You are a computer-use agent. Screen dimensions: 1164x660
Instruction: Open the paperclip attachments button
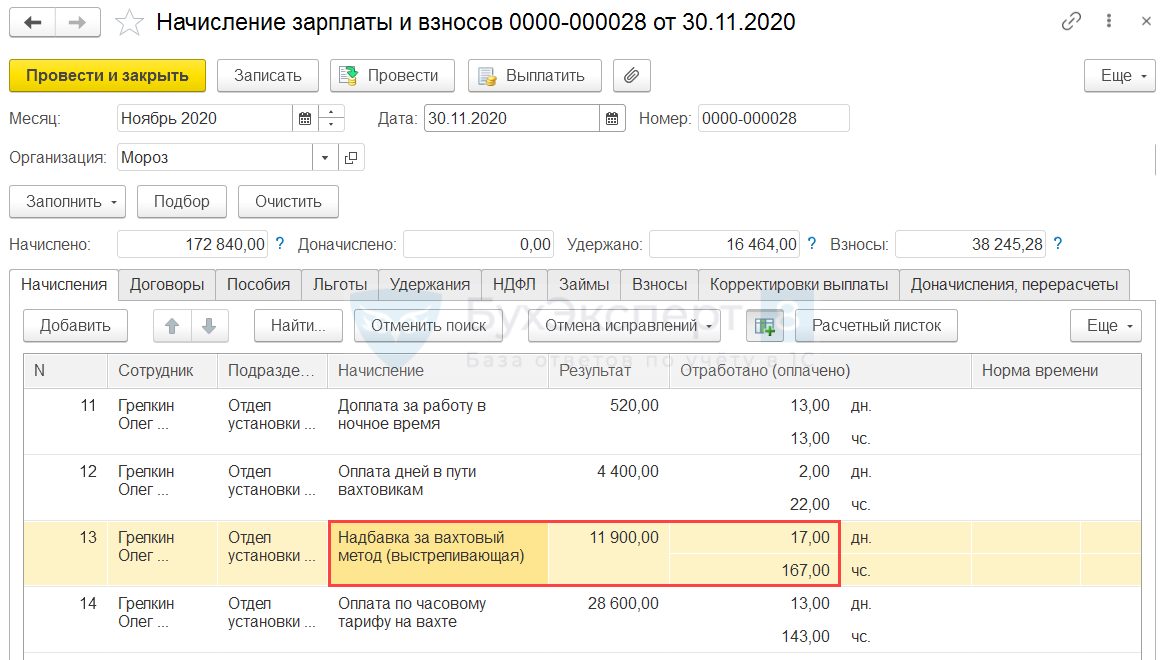632,76
